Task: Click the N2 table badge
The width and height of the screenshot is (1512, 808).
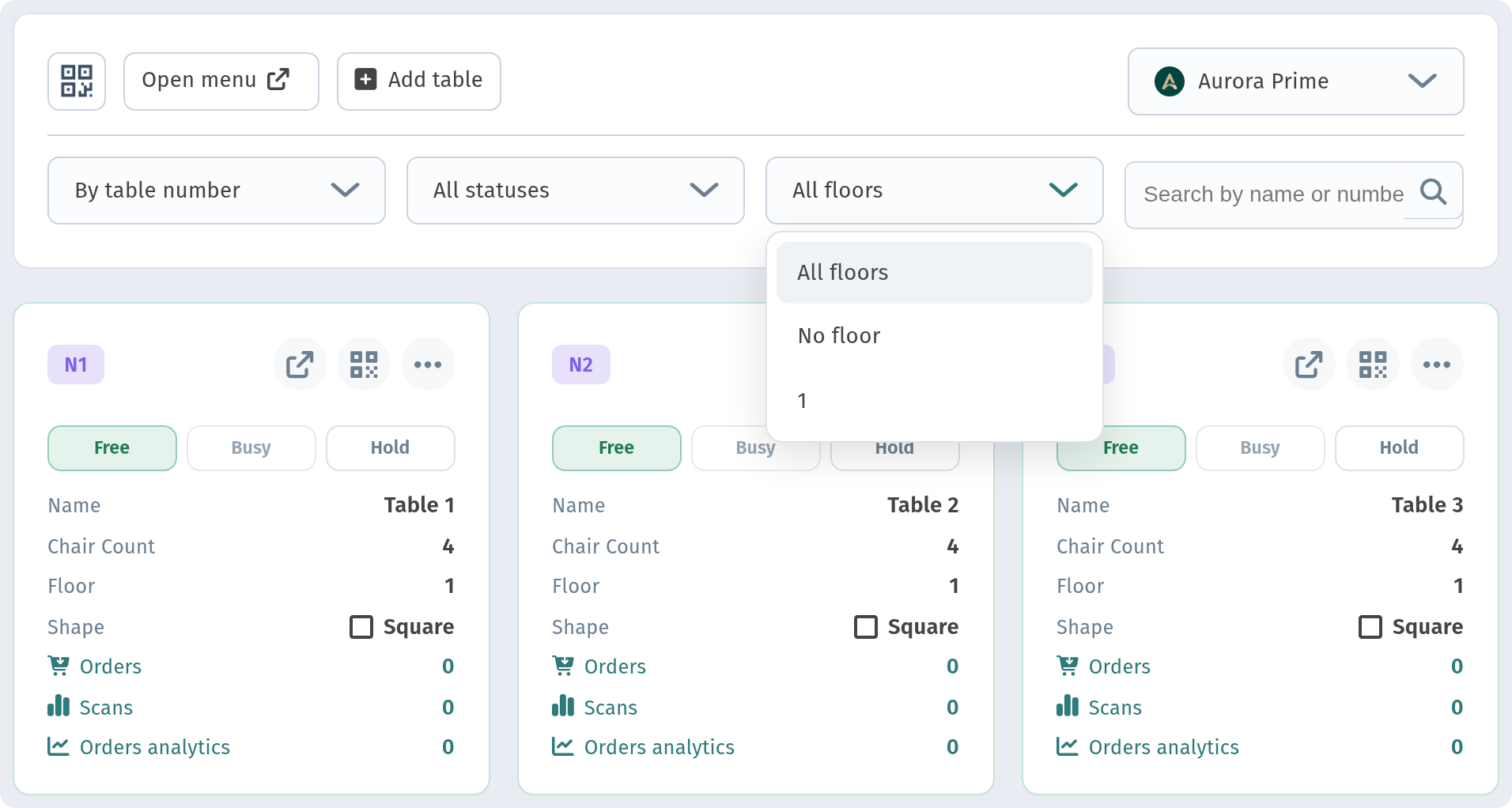Action: pos(581,364)
